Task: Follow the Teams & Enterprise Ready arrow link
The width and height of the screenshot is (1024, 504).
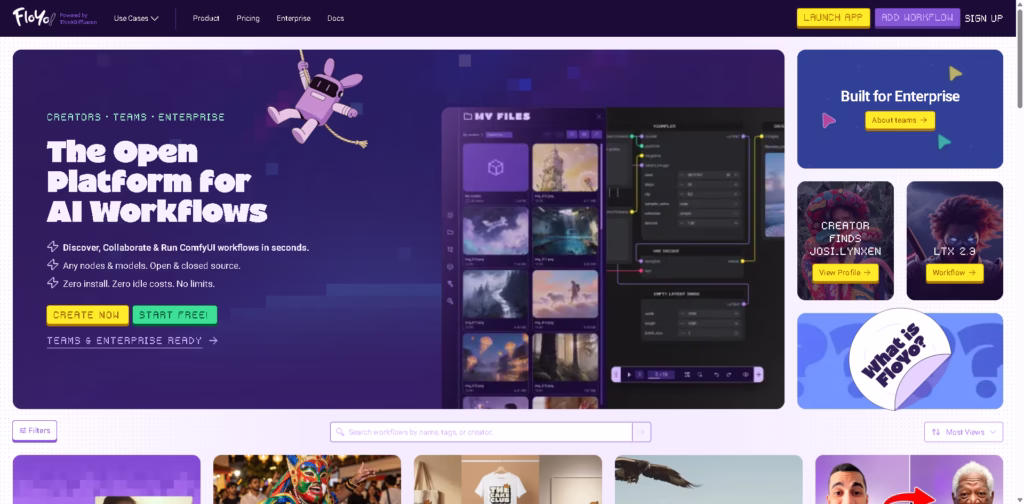Action: [x=132, y=341]
